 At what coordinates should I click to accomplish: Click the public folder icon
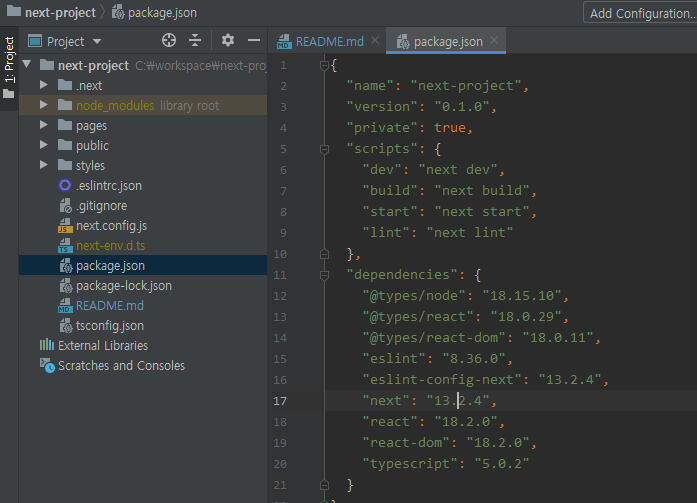pyautogui.click(x=65, y=145)
